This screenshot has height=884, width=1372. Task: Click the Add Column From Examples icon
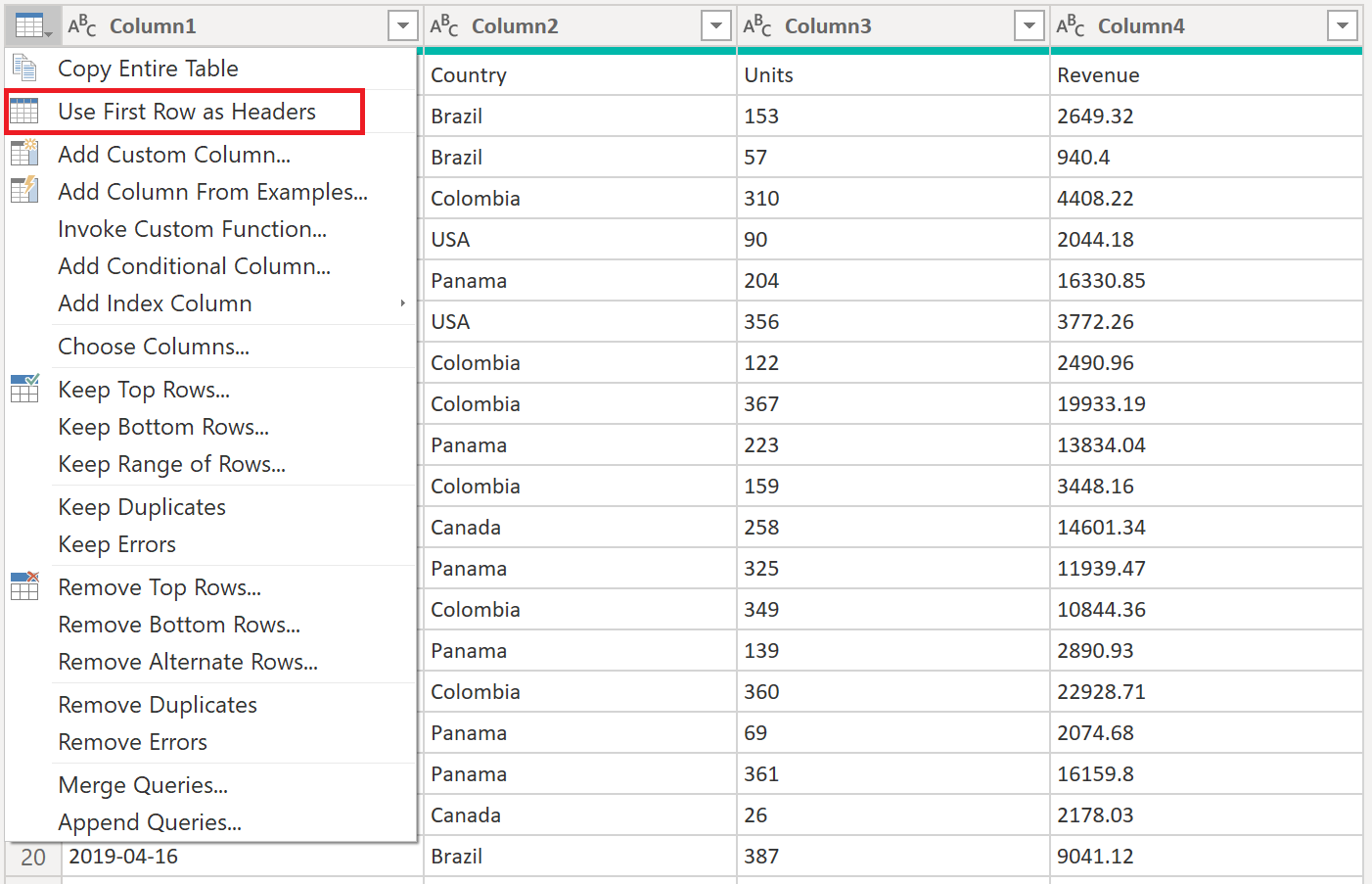point(23,192)
